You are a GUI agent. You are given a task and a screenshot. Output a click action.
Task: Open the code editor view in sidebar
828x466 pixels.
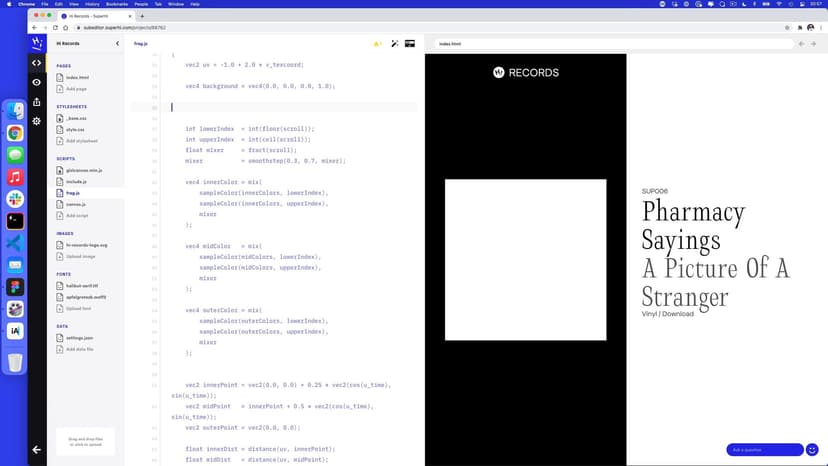[x=37, y=63]
